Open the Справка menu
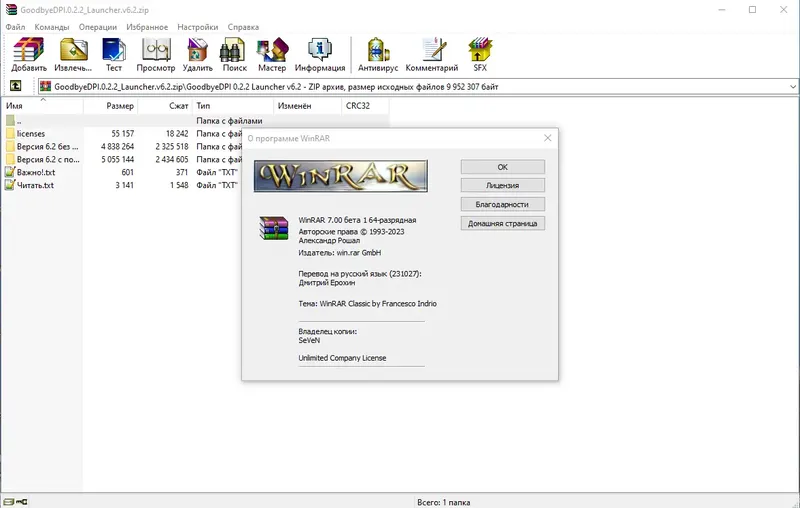Image resolution: width=800 pixels, height=508 pixels. 243,27
